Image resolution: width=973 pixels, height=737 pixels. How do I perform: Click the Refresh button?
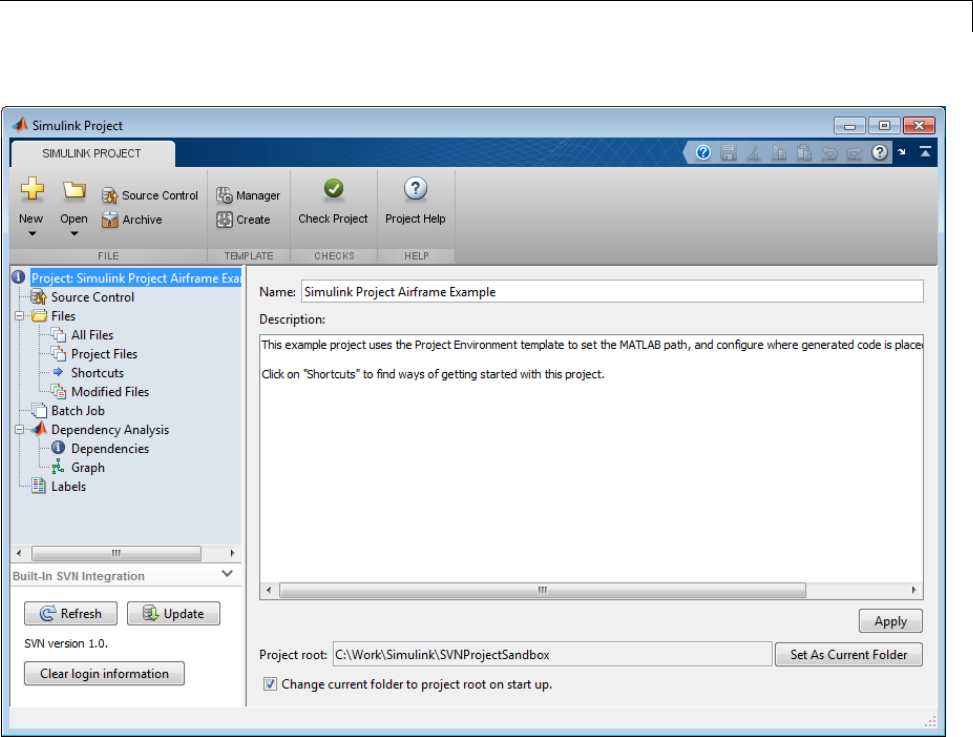pos(71,614)
